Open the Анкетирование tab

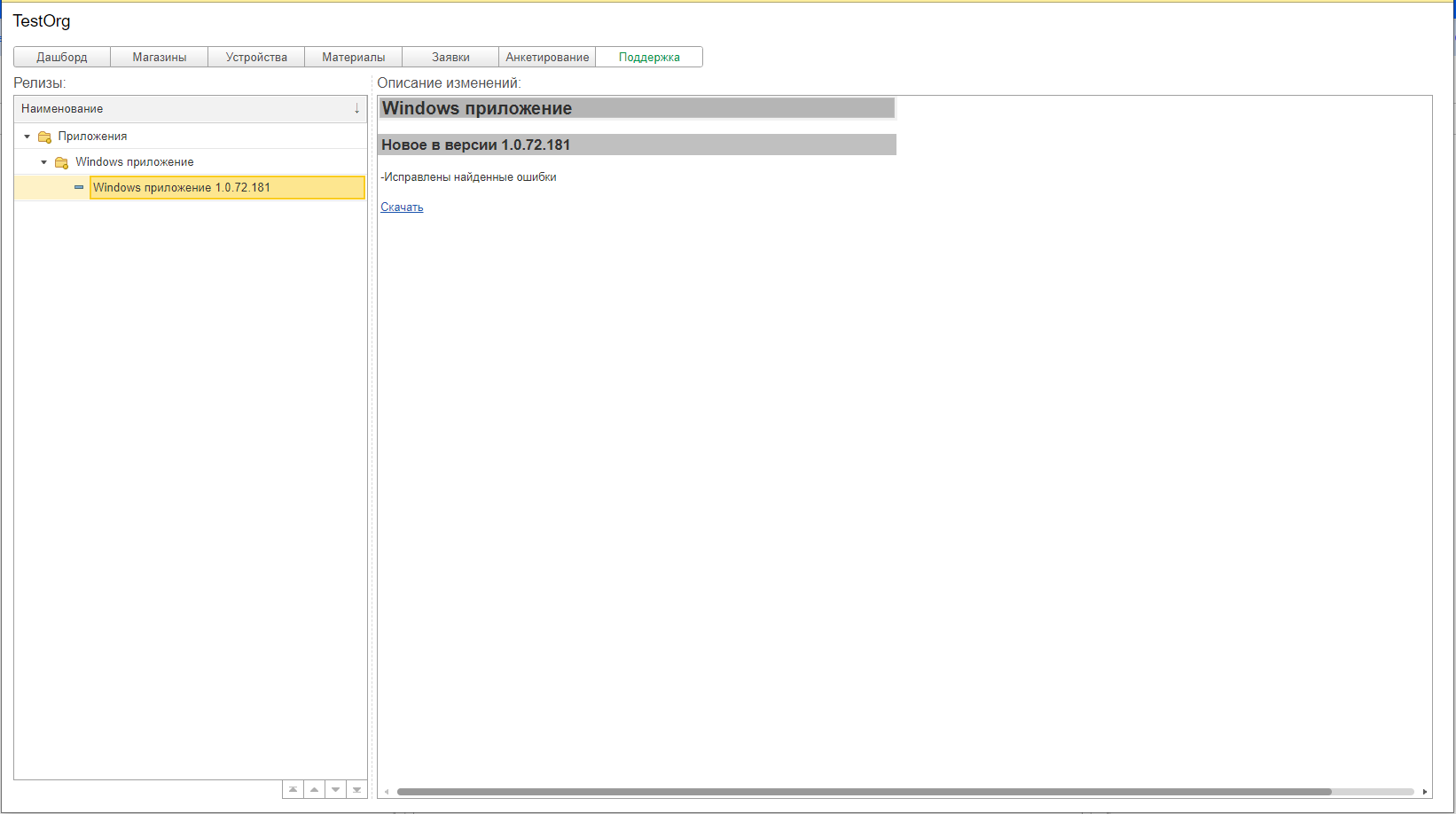[547, 57]
